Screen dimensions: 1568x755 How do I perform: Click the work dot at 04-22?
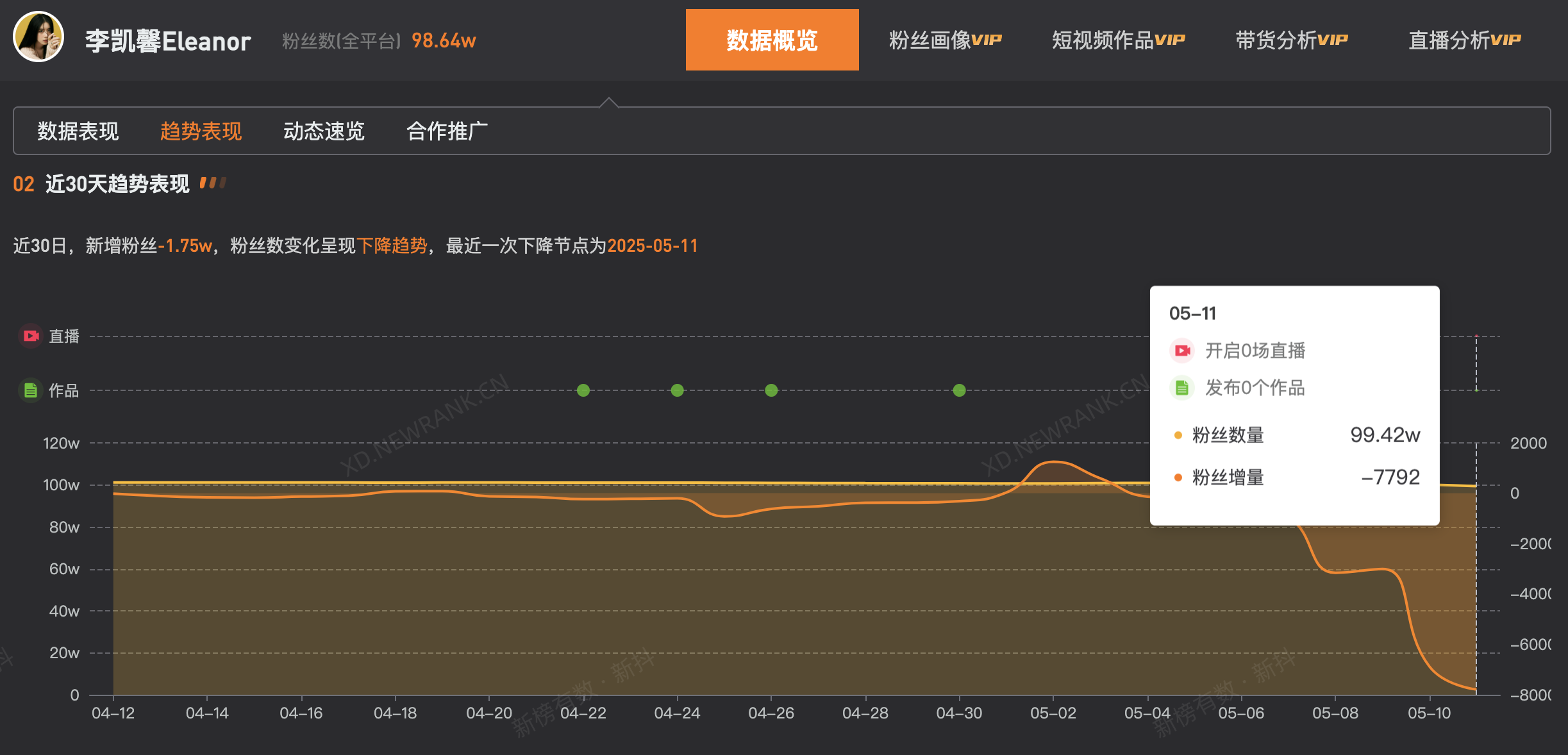pos(583,390)
